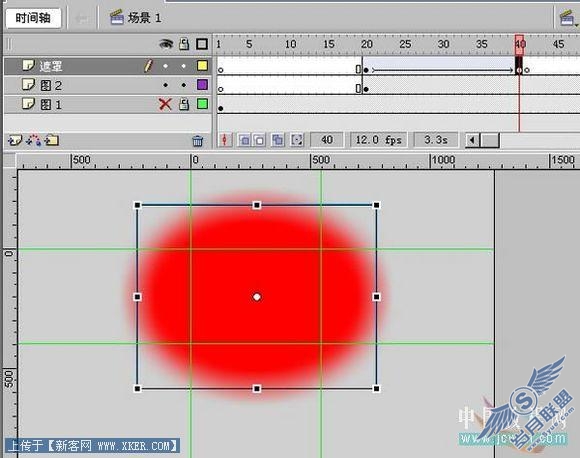The width and height of the screenshot is (580, 458).
Task: Click the Center Frame button
Action: point(225,140)
